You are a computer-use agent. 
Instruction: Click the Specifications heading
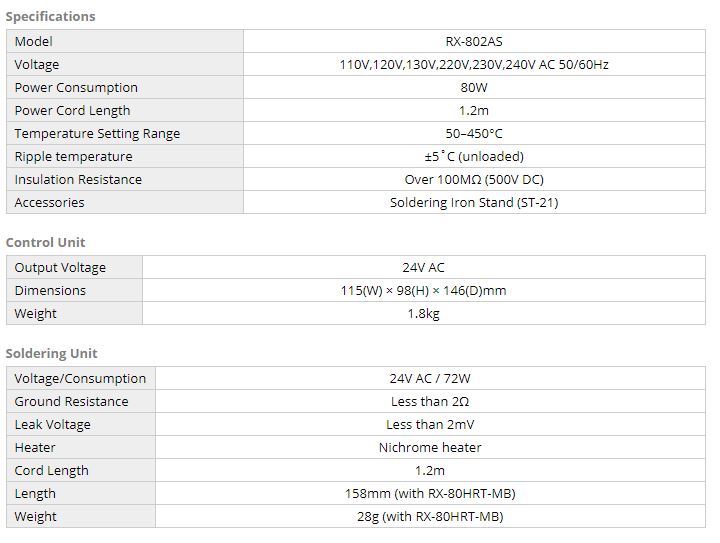pyautogui.click(x=51, y=17)
